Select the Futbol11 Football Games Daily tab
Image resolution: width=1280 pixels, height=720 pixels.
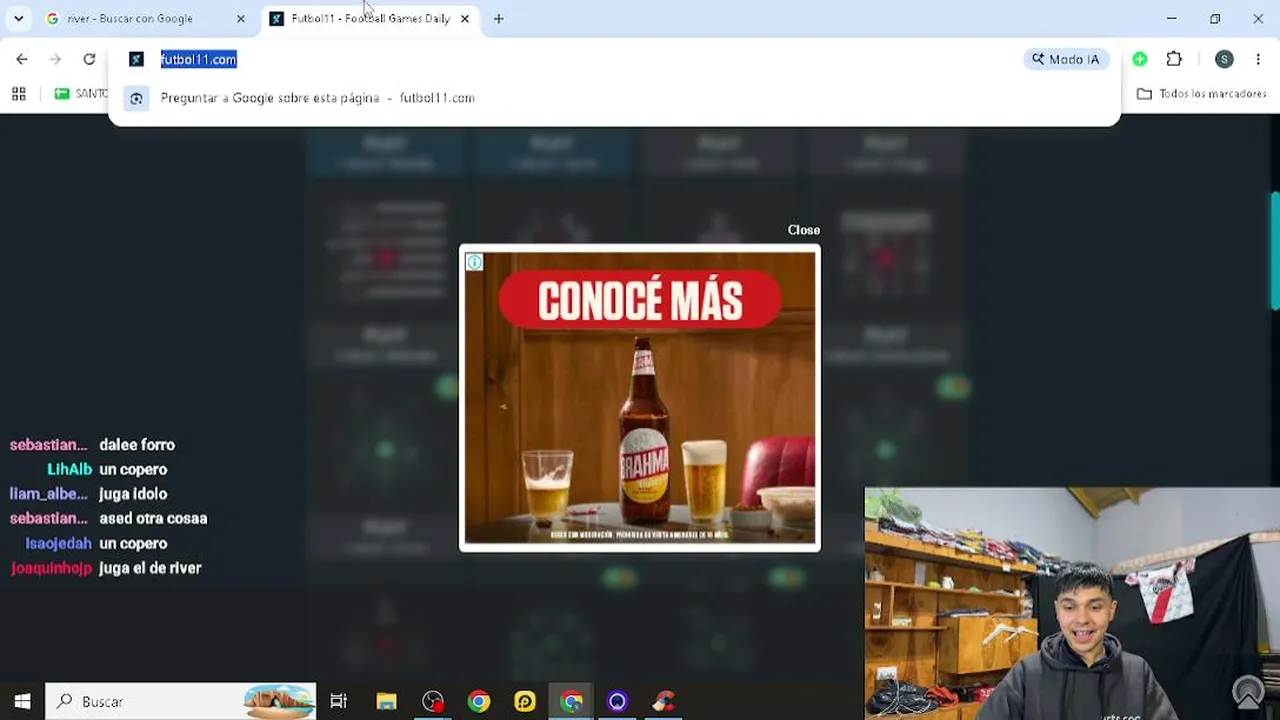pyautogui.click(x=370, y=18)
